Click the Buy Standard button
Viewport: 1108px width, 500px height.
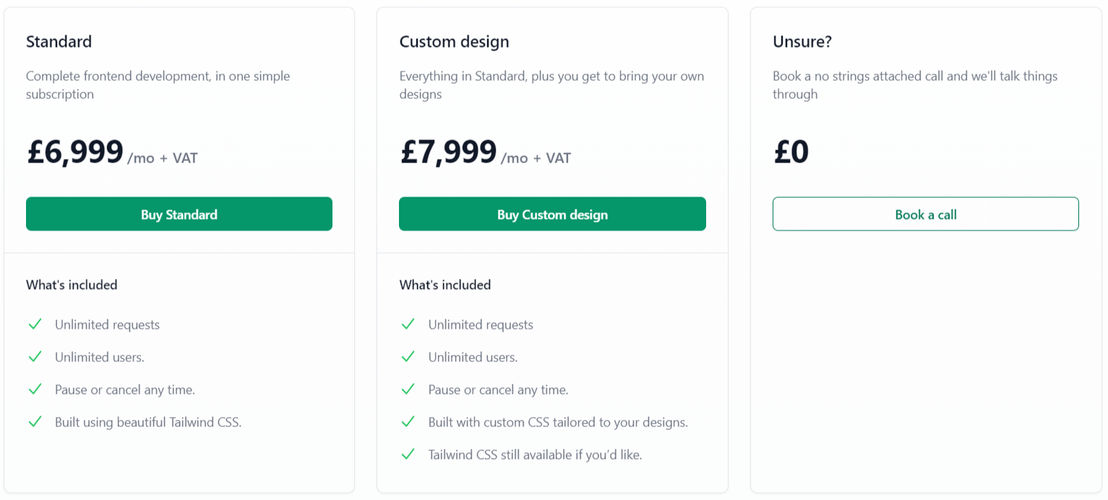(x=179, y=214)
